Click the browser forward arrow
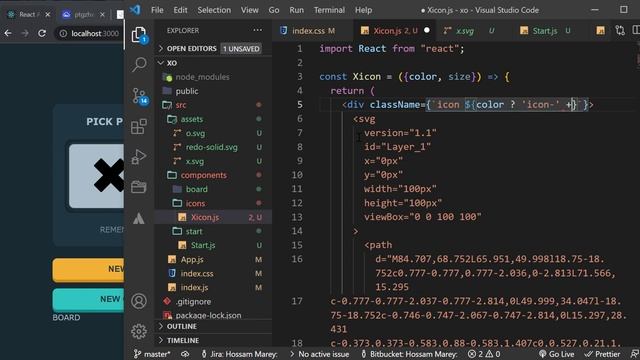Image resolution: width=640 pixels, height=360 pixels. pyautogui.click(x=25, y=33)
